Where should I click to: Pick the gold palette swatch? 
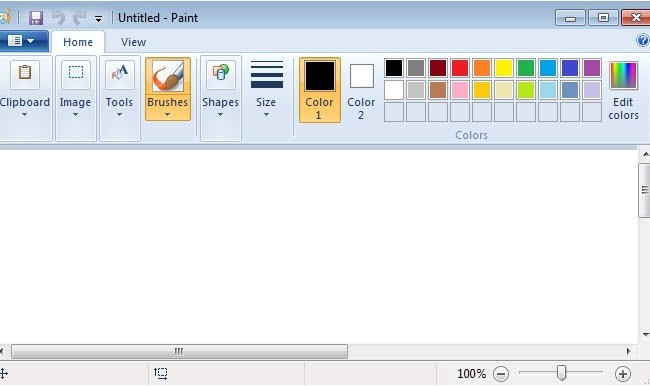coord(482,90)
